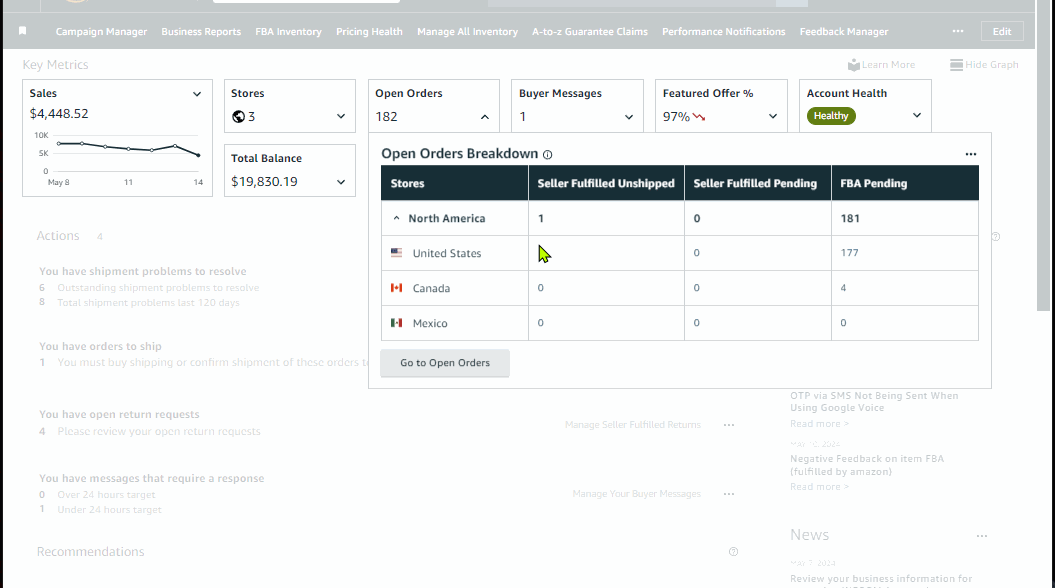Open the three-dot menu beside Feedback Manager

click(957, 31)
